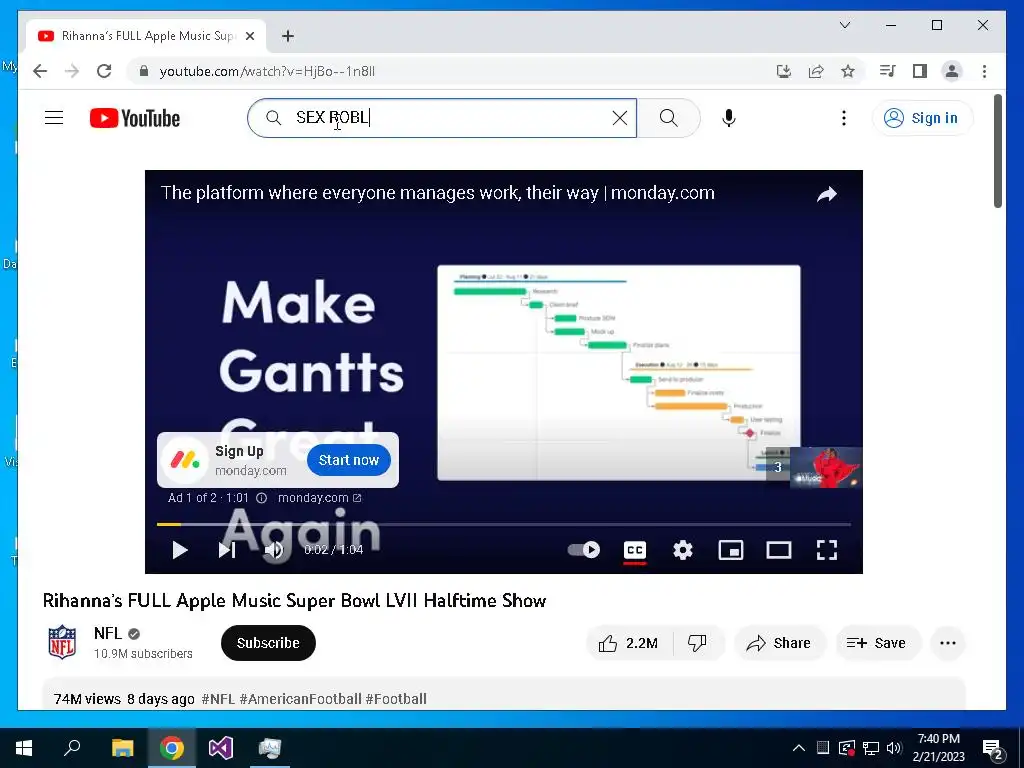Screen dimensions: 1024x768
Task: Click the address bar URL
Action: (267, 71)
